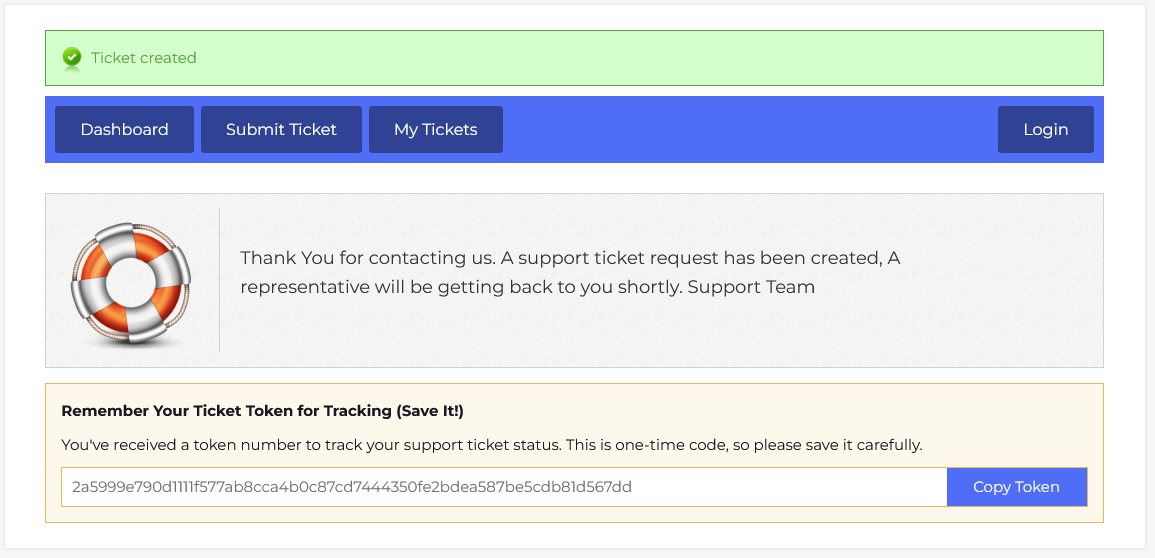Viewport: 1155px width, 558px height.
Task: Open the Dashboard page
Action: pyautogui.click(x=124, y=130)
